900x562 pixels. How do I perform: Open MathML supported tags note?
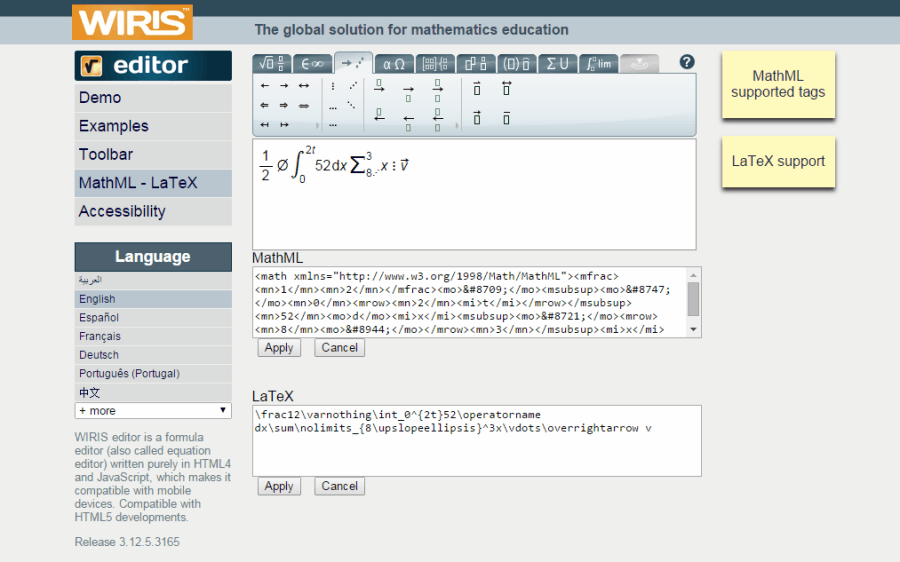pyautogui.click(x=778, y=84)
